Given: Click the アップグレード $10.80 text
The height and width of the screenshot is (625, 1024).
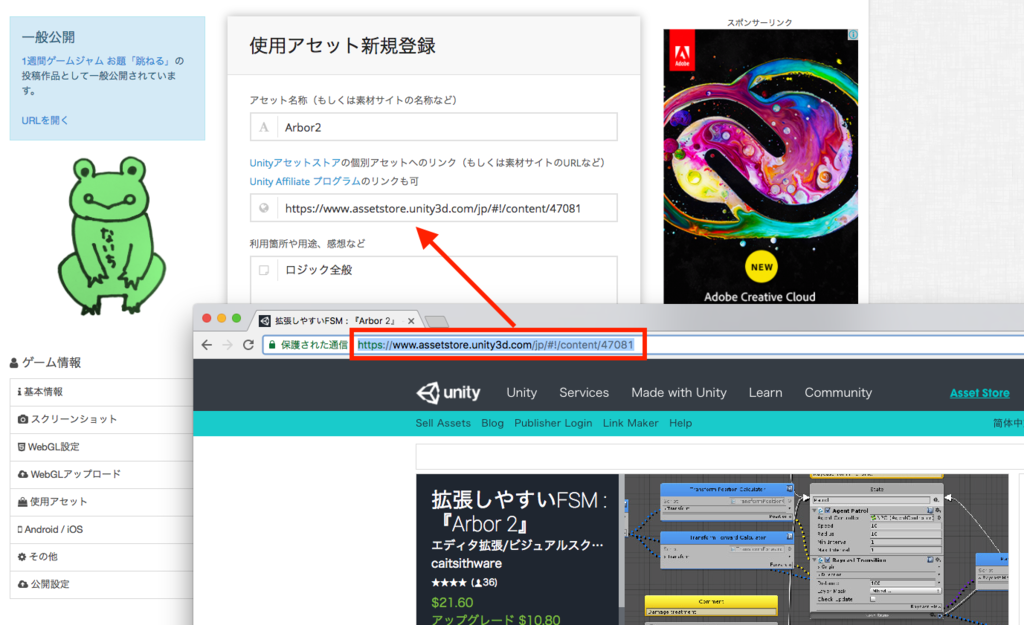Looking at the screenshot, I should [x=496, y=619].
